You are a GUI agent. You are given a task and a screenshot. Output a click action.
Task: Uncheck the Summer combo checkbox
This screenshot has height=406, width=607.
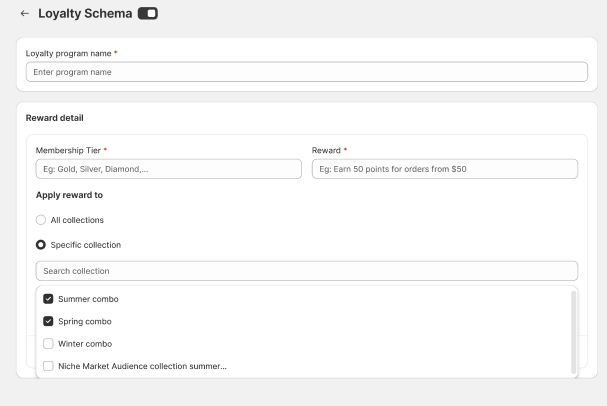pos(48,299)
